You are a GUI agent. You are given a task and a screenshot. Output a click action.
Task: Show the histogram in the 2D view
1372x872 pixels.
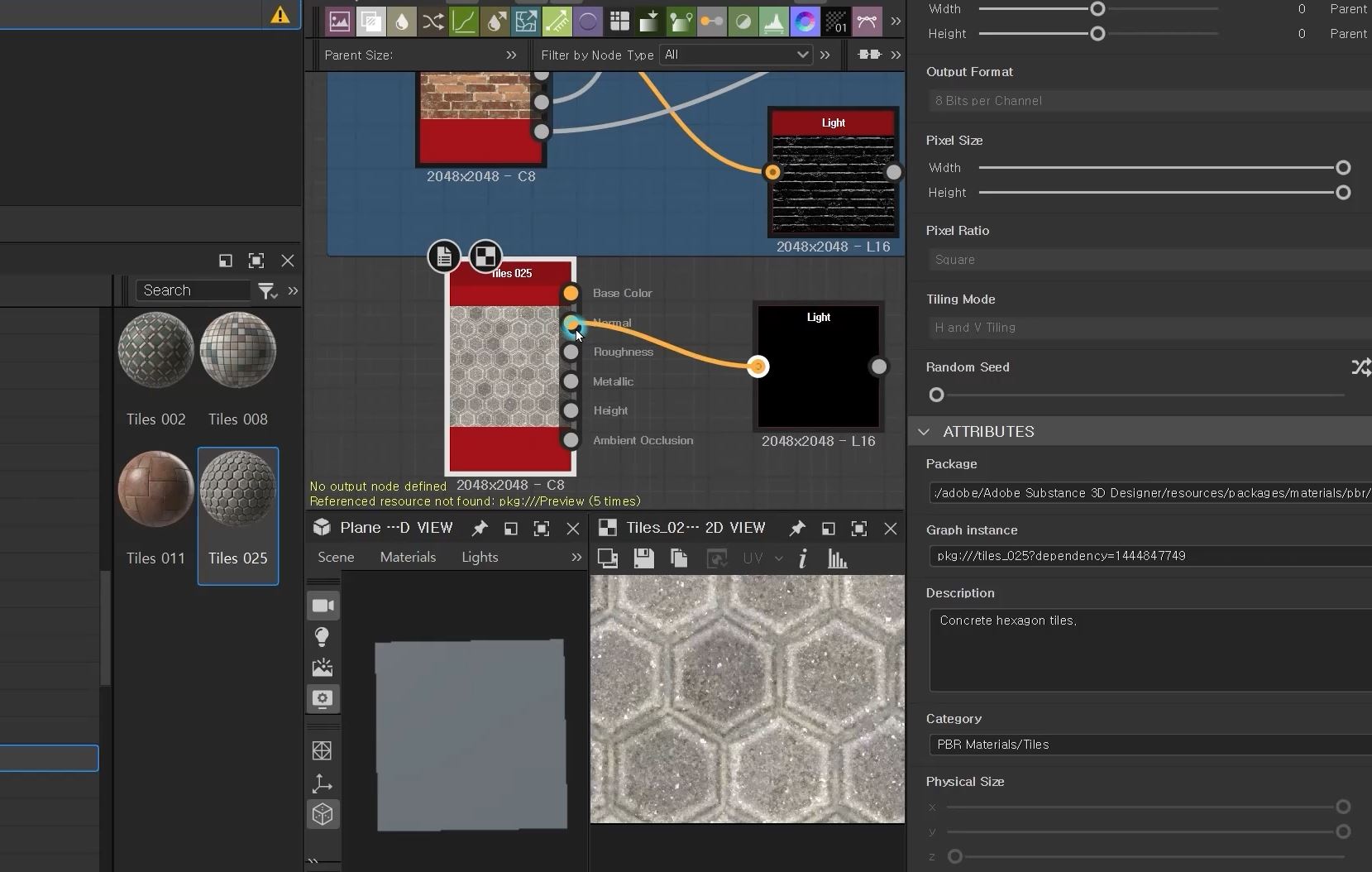tap(837, 558)
